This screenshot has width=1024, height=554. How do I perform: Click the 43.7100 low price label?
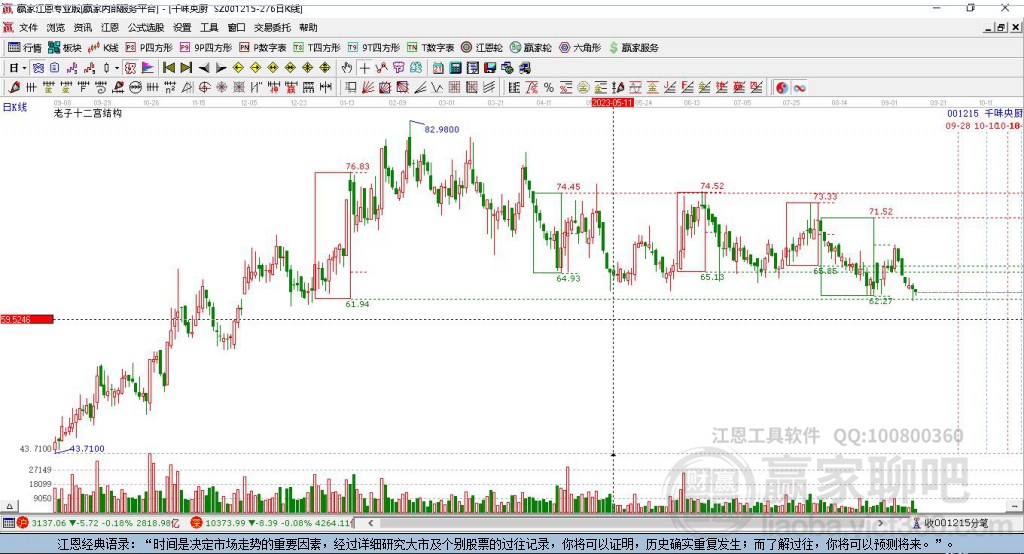[87, 449]
